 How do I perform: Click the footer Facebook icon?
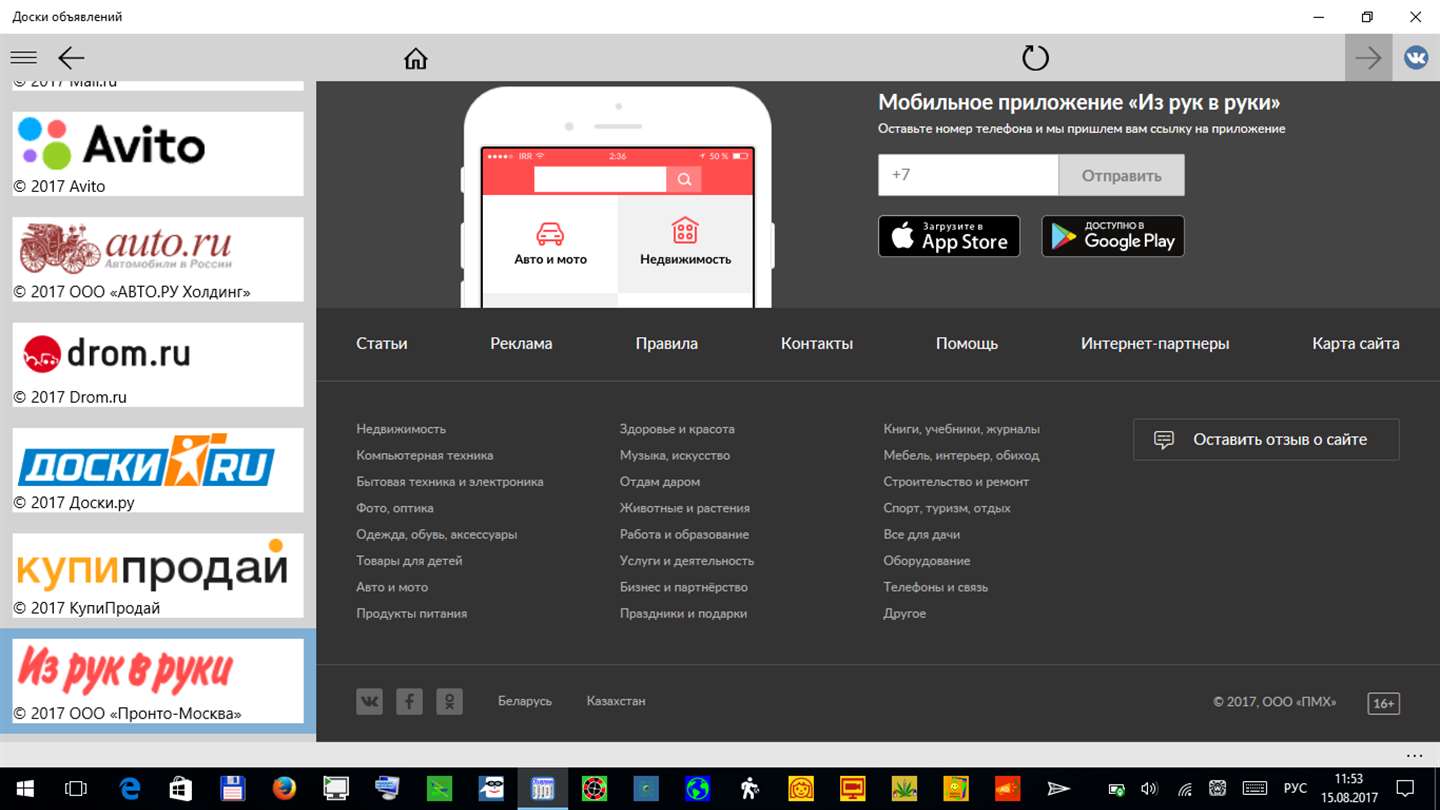[x=409, y=701]
